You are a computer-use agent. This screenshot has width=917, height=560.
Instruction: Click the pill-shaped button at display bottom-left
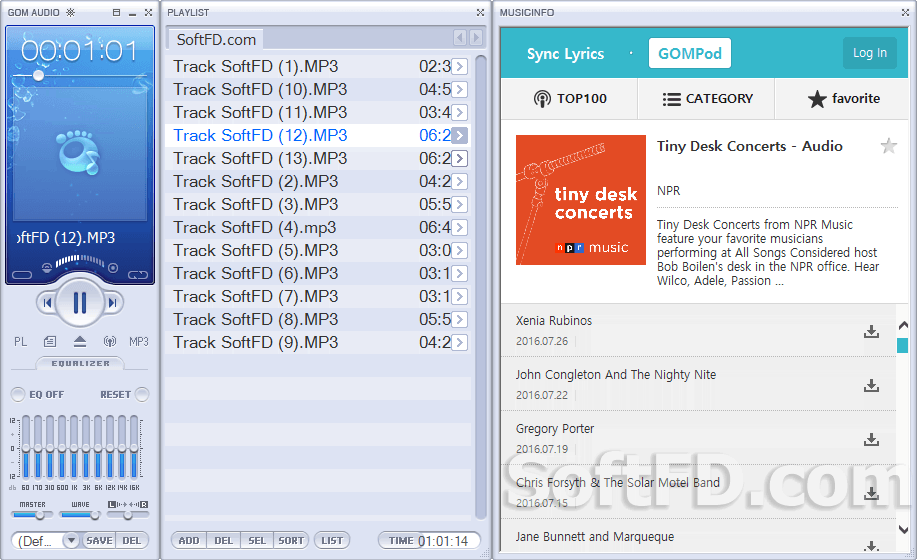[22, 275]
